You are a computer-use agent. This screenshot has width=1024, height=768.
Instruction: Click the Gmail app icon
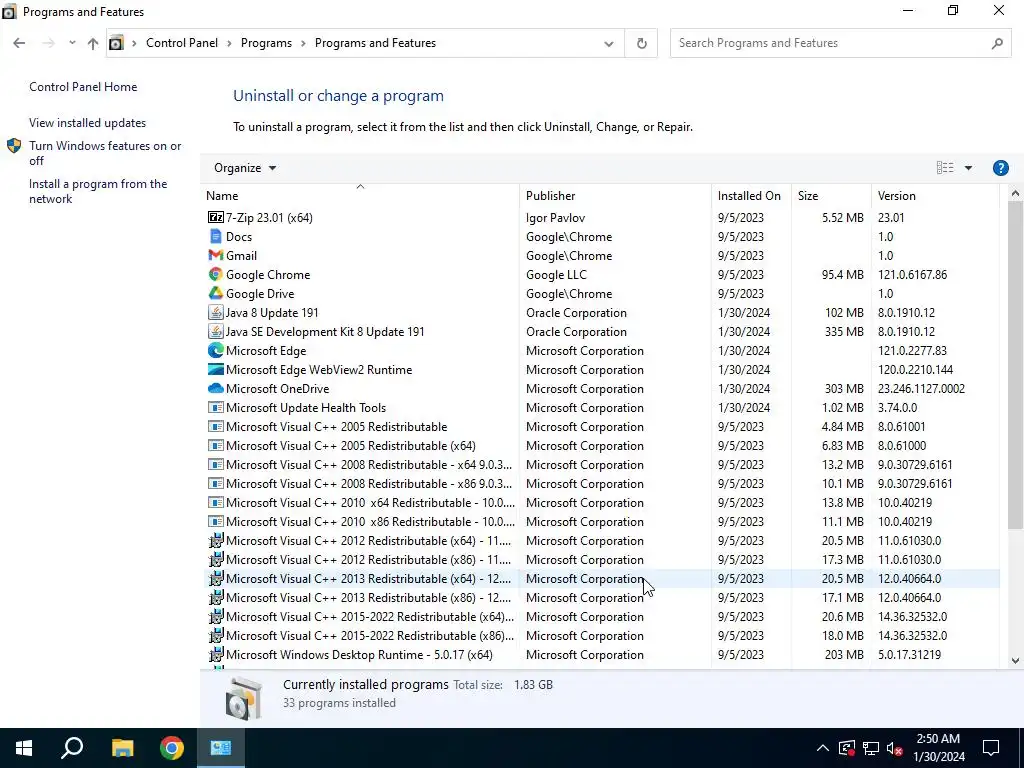pos(216,255)
